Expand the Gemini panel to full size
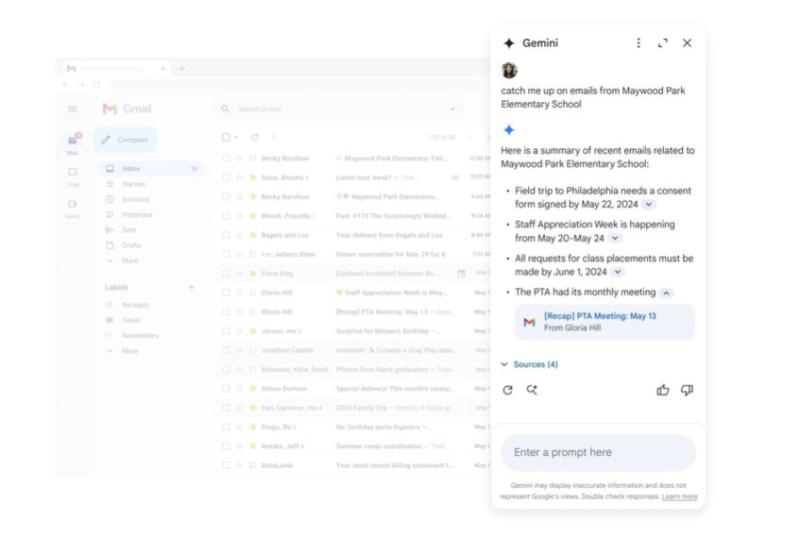Screen dimensions: 800x537 663,43
